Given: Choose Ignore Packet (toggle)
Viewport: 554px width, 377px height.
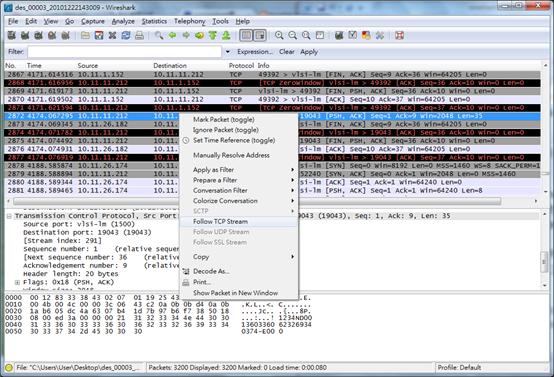Looking at the screenshot, I should pyautogui.click(x=226, y=130).
